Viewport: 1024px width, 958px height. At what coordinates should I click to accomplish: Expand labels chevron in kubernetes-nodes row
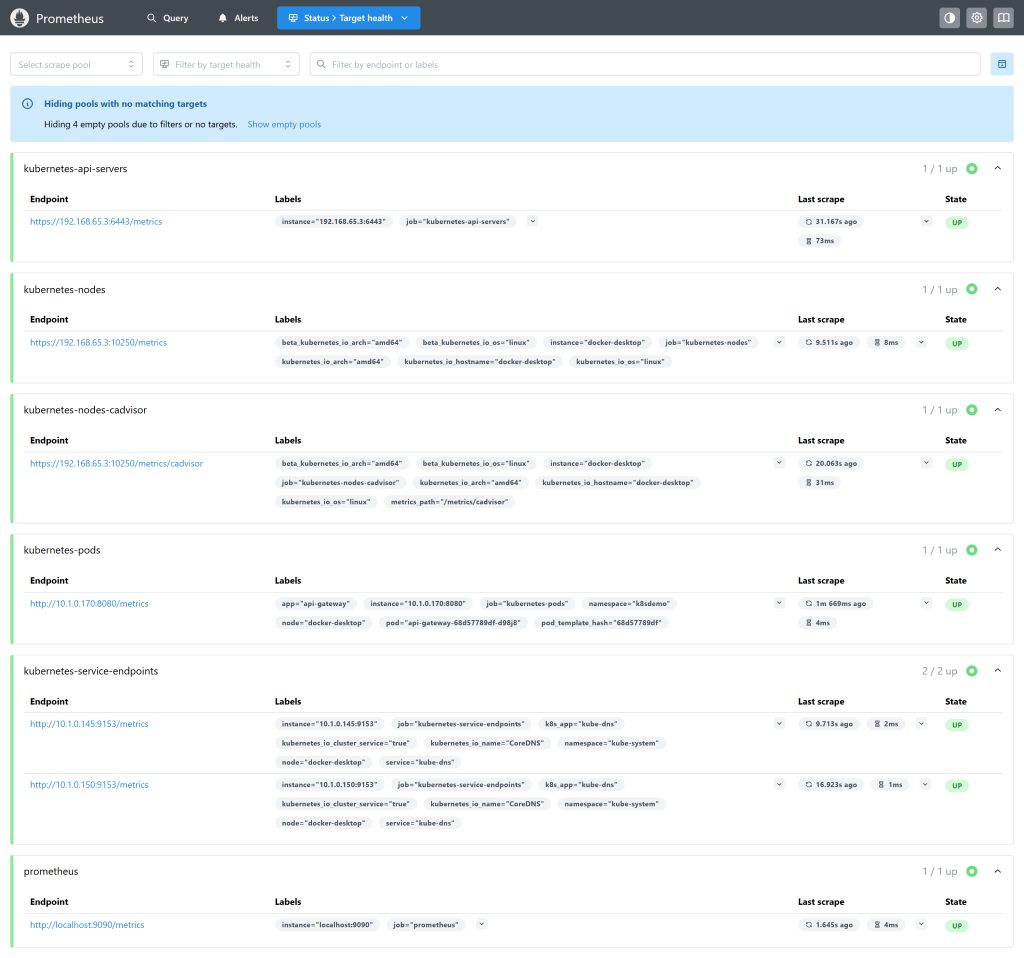tap(779, 342)
